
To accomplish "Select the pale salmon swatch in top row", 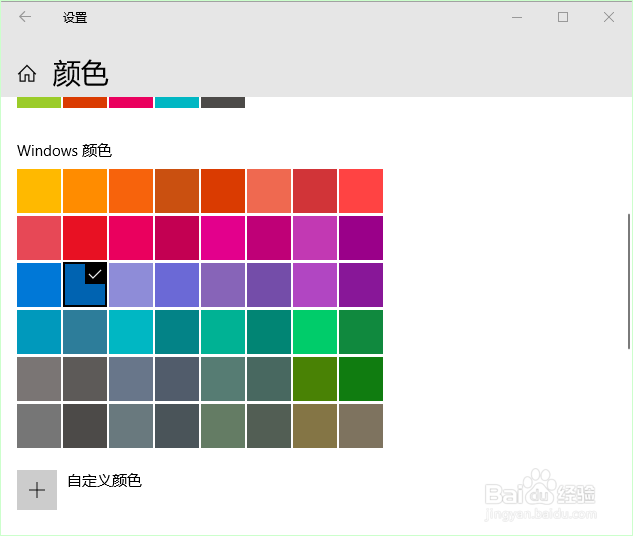I will pos(269,191).
